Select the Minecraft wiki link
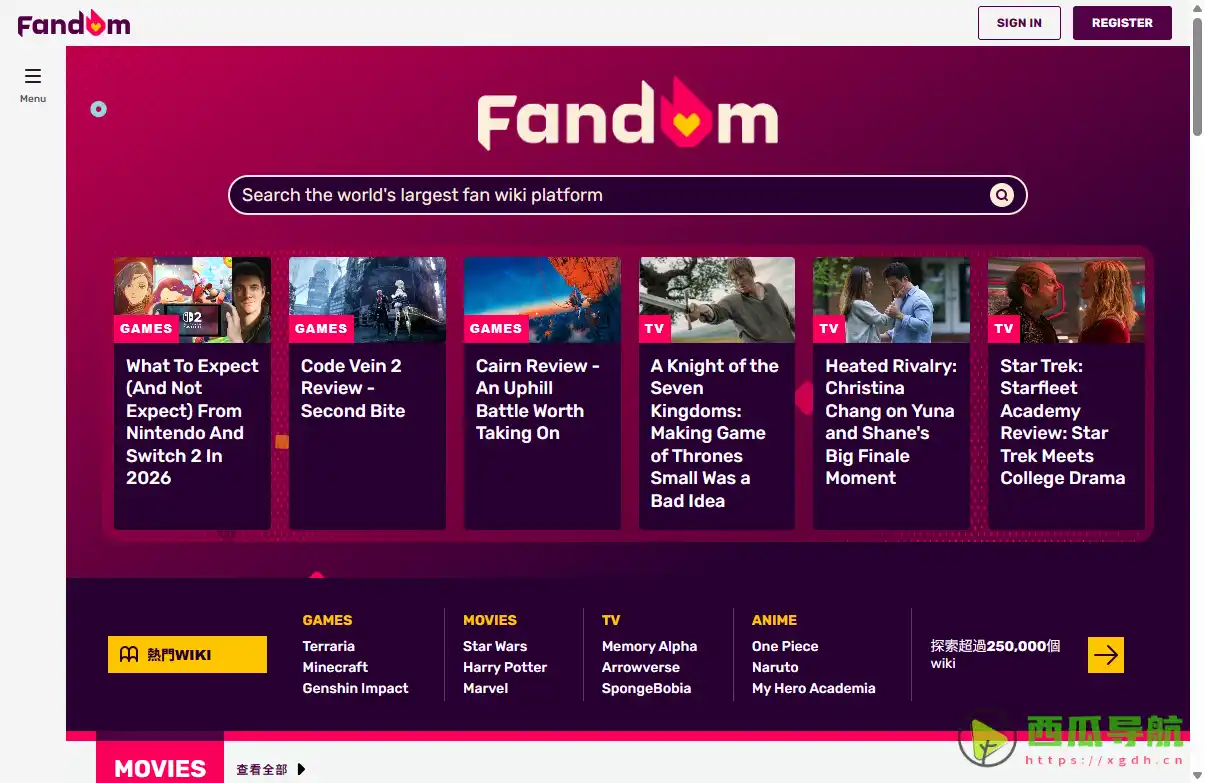The image size is (1205, 783). 335,667
